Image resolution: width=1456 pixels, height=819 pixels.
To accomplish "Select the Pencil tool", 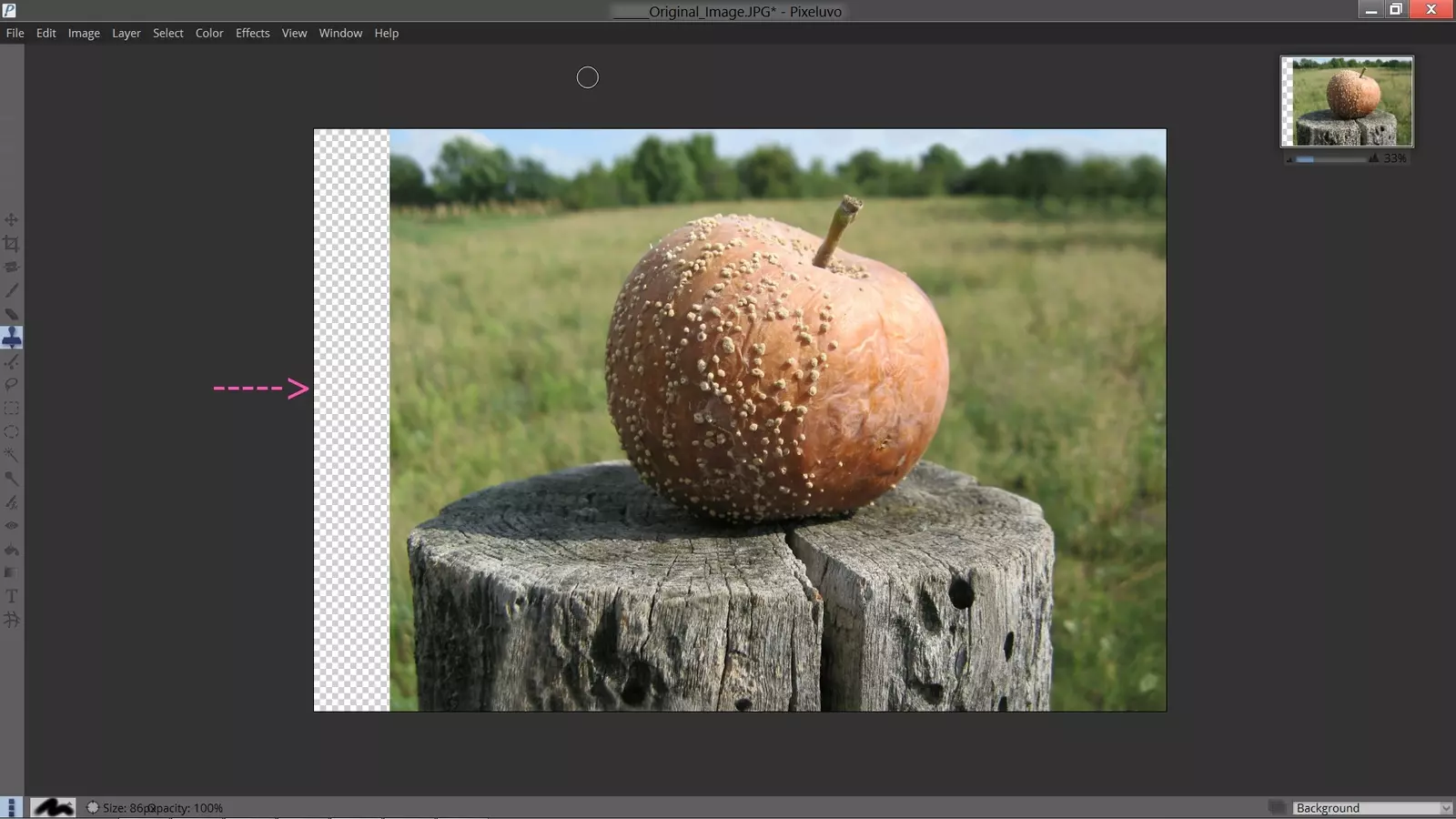I will (x=11, y=290).
